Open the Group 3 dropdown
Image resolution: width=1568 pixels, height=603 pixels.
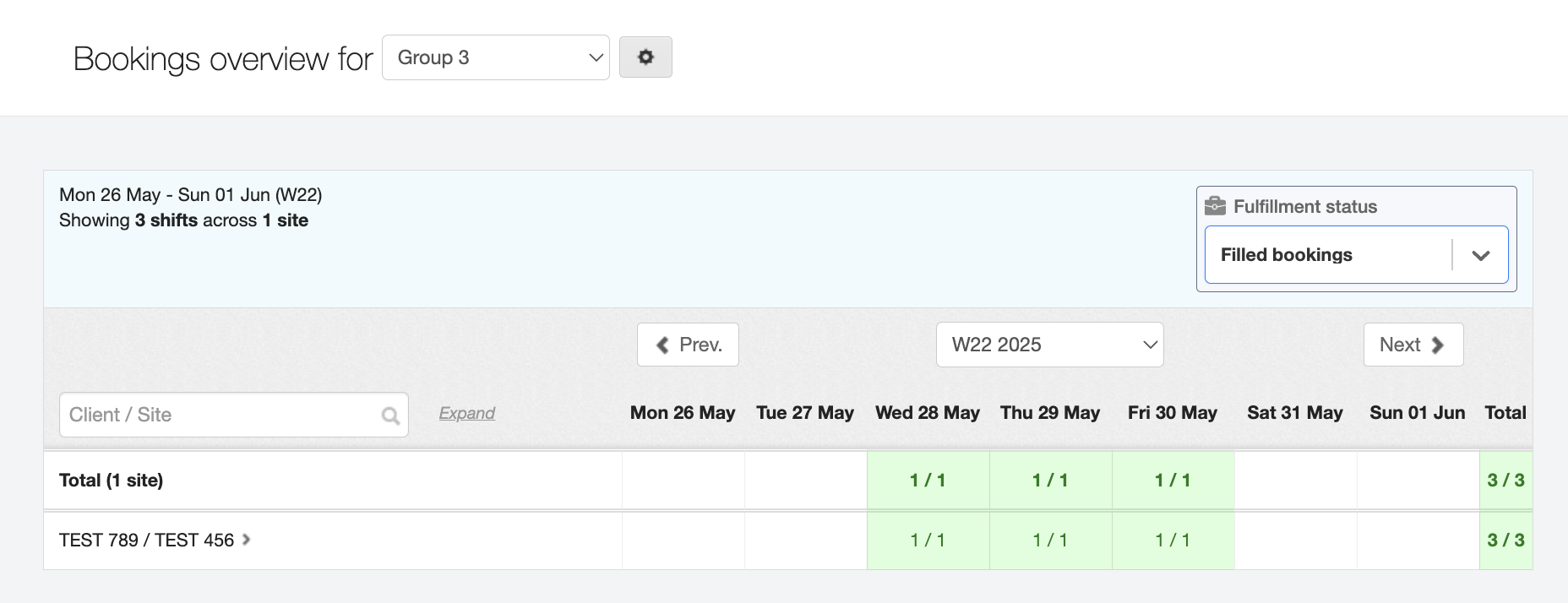click(x=495, y=57)
